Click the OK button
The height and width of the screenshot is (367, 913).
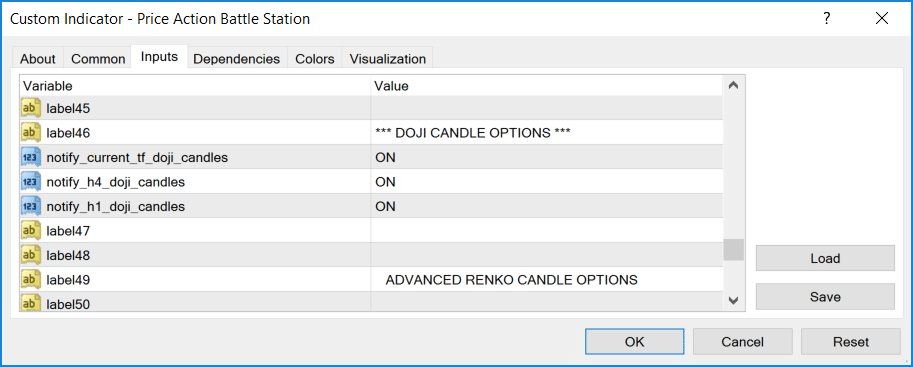click(634, 342)
